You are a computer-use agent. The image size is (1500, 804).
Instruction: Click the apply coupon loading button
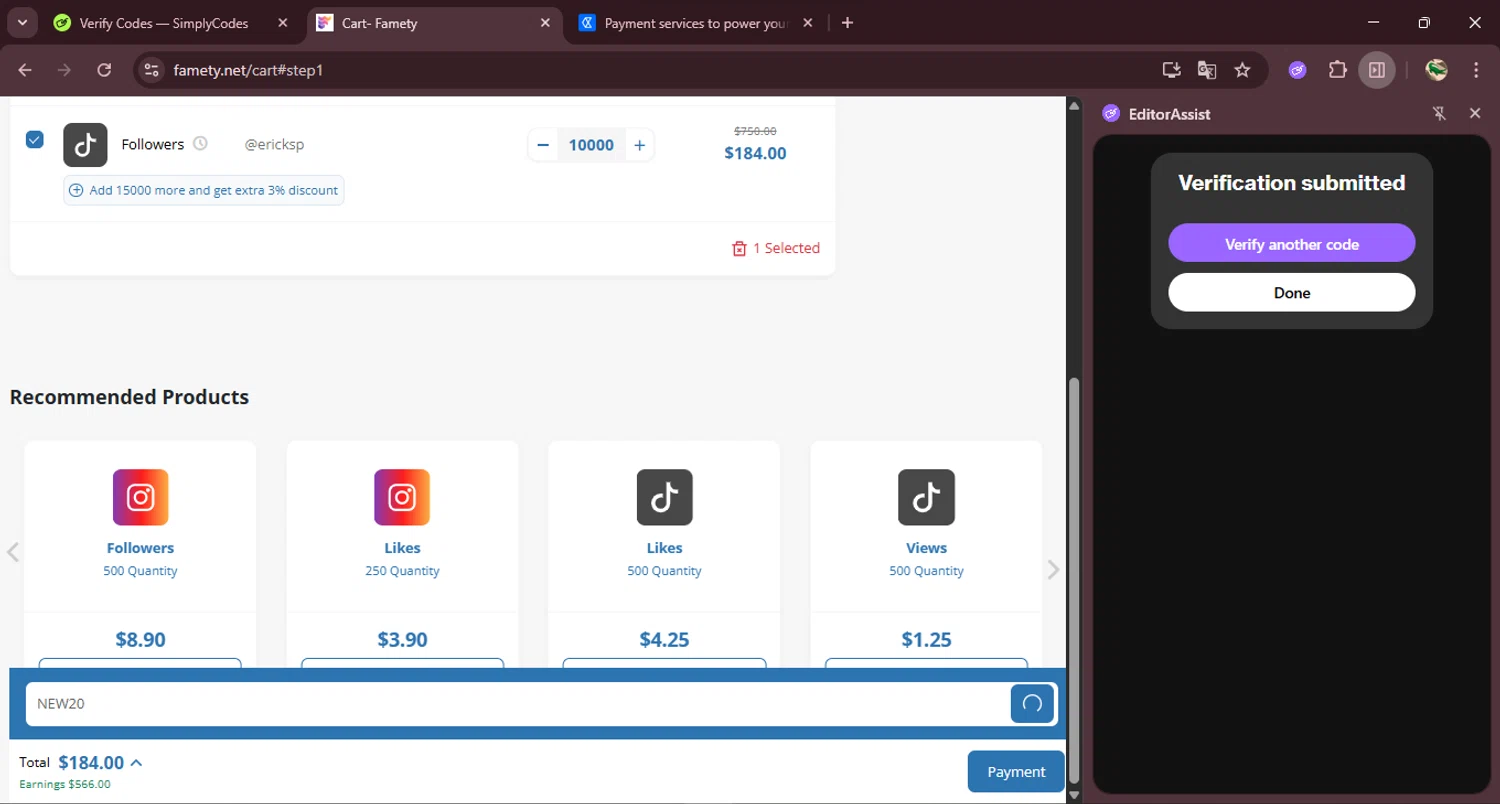(1032, 704)
